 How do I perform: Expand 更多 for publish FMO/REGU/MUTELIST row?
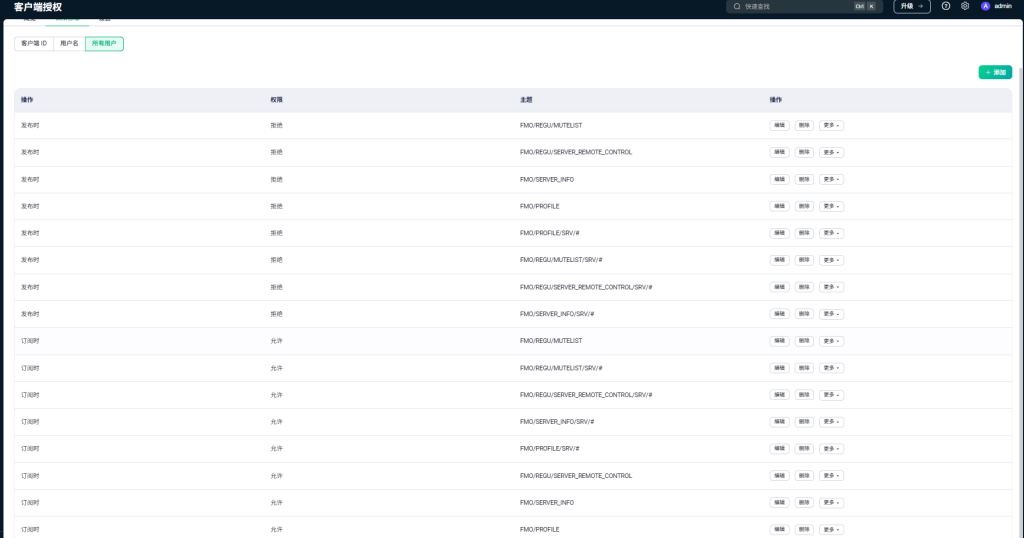click(831, 125)
